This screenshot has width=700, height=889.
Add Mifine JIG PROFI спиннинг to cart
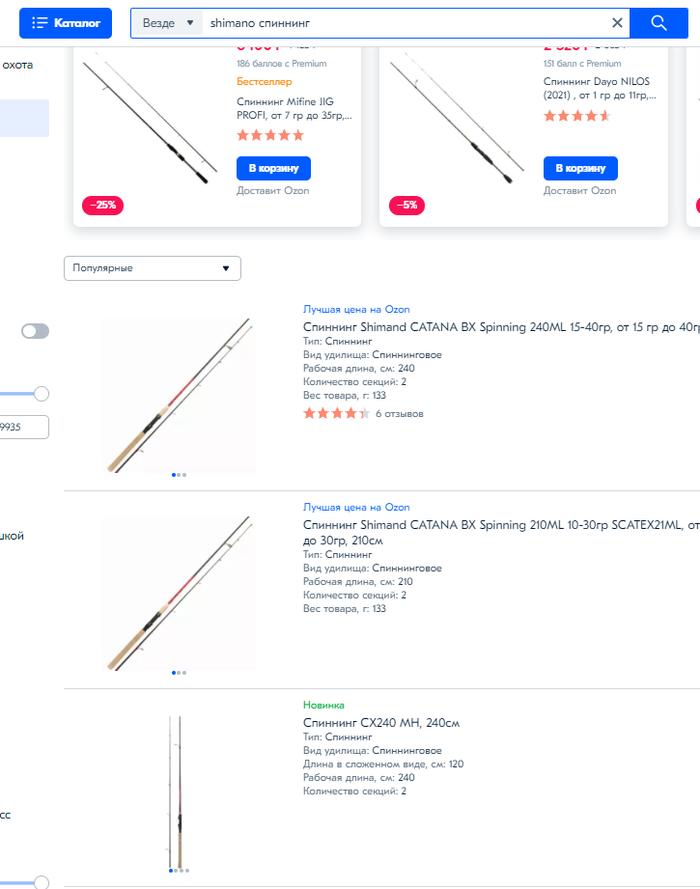(273, 168)
